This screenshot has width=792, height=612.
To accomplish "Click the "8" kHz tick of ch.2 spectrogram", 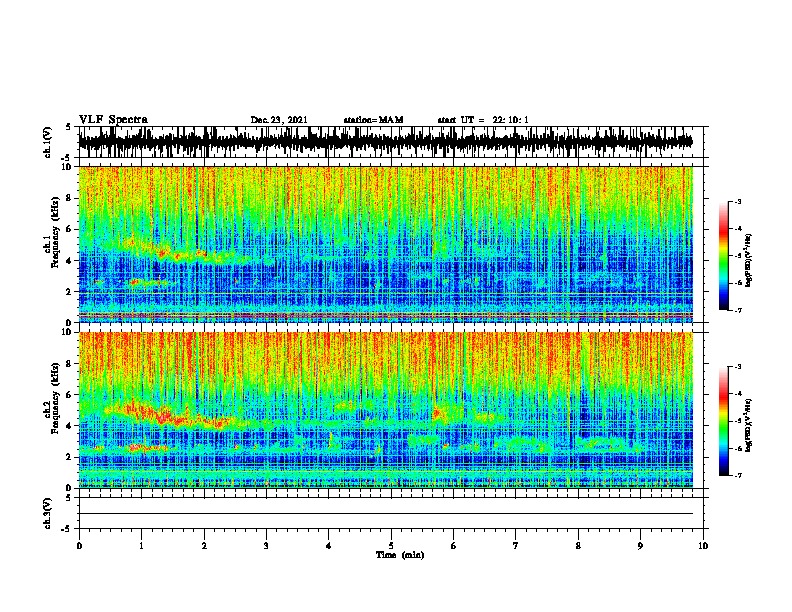I will [71, 364].
